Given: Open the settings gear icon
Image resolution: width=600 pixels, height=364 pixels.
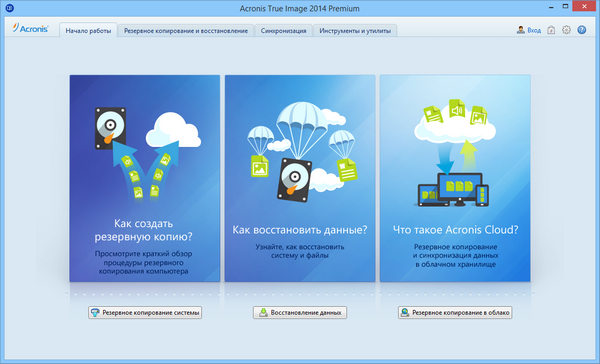Looking at the screenshot, I should pos(566,30).
